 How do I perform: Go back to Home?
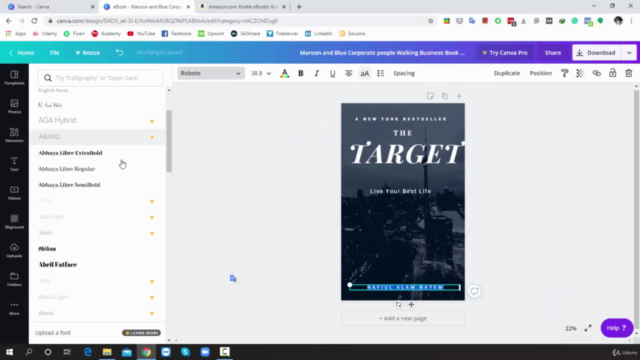click(22, 53)
